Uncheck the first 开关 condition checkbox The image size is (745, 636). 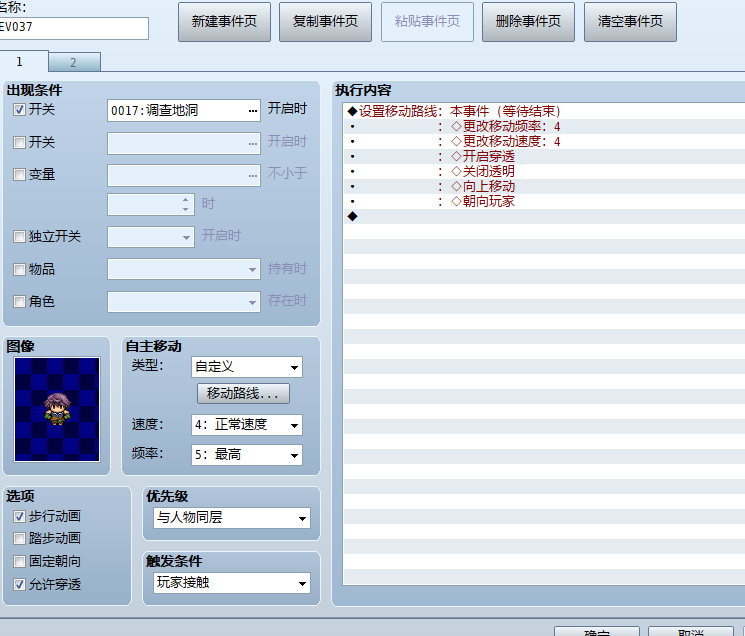19,110
